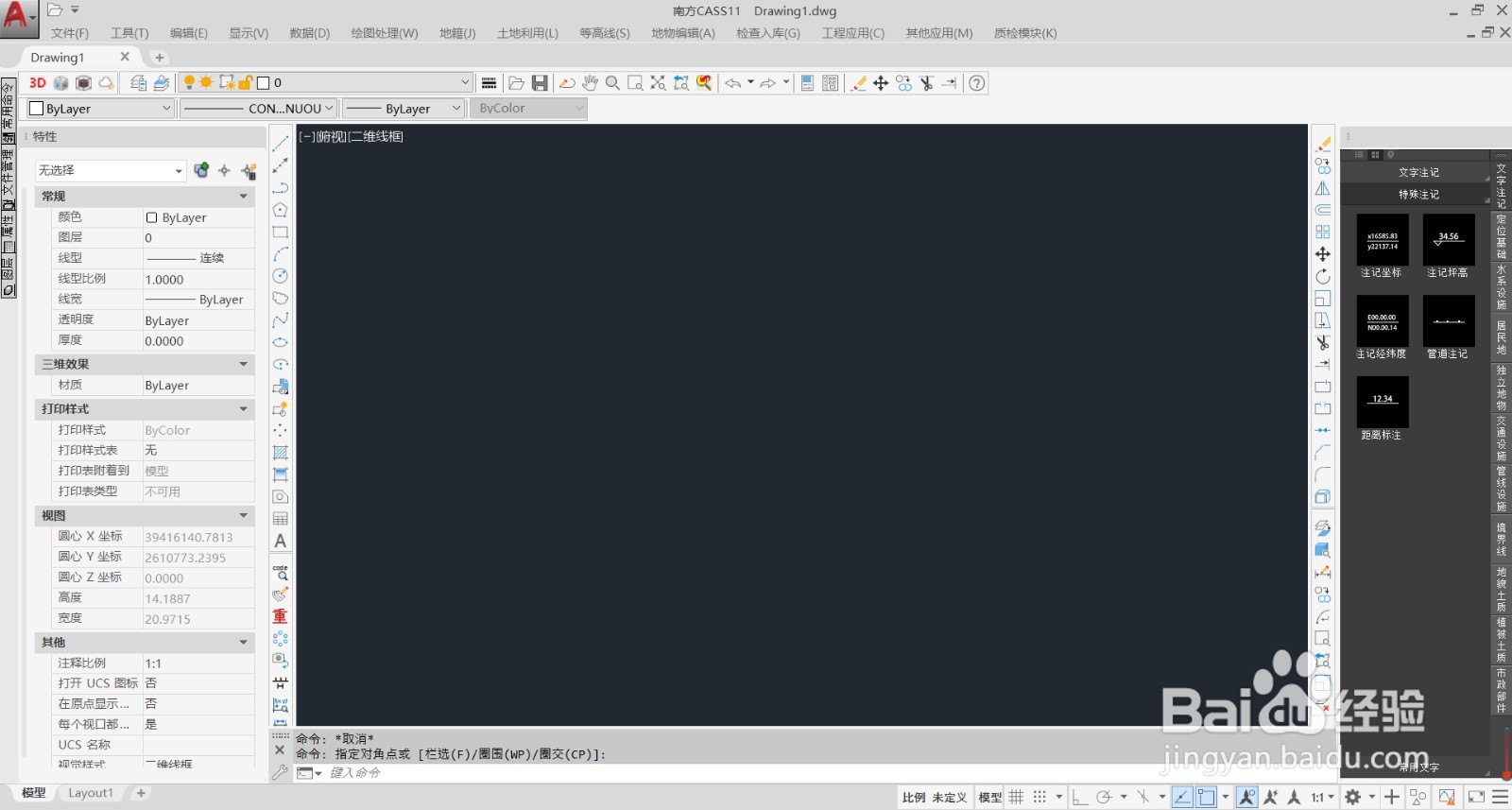Toggle ortho mode in status bar
1512x810 pixels.
(1079, 798)
